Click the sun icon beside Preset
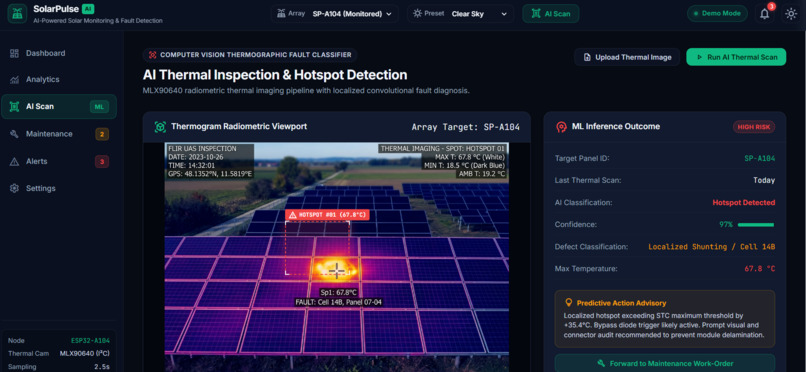Screen dimensions: 806x372 click(417, 14)
